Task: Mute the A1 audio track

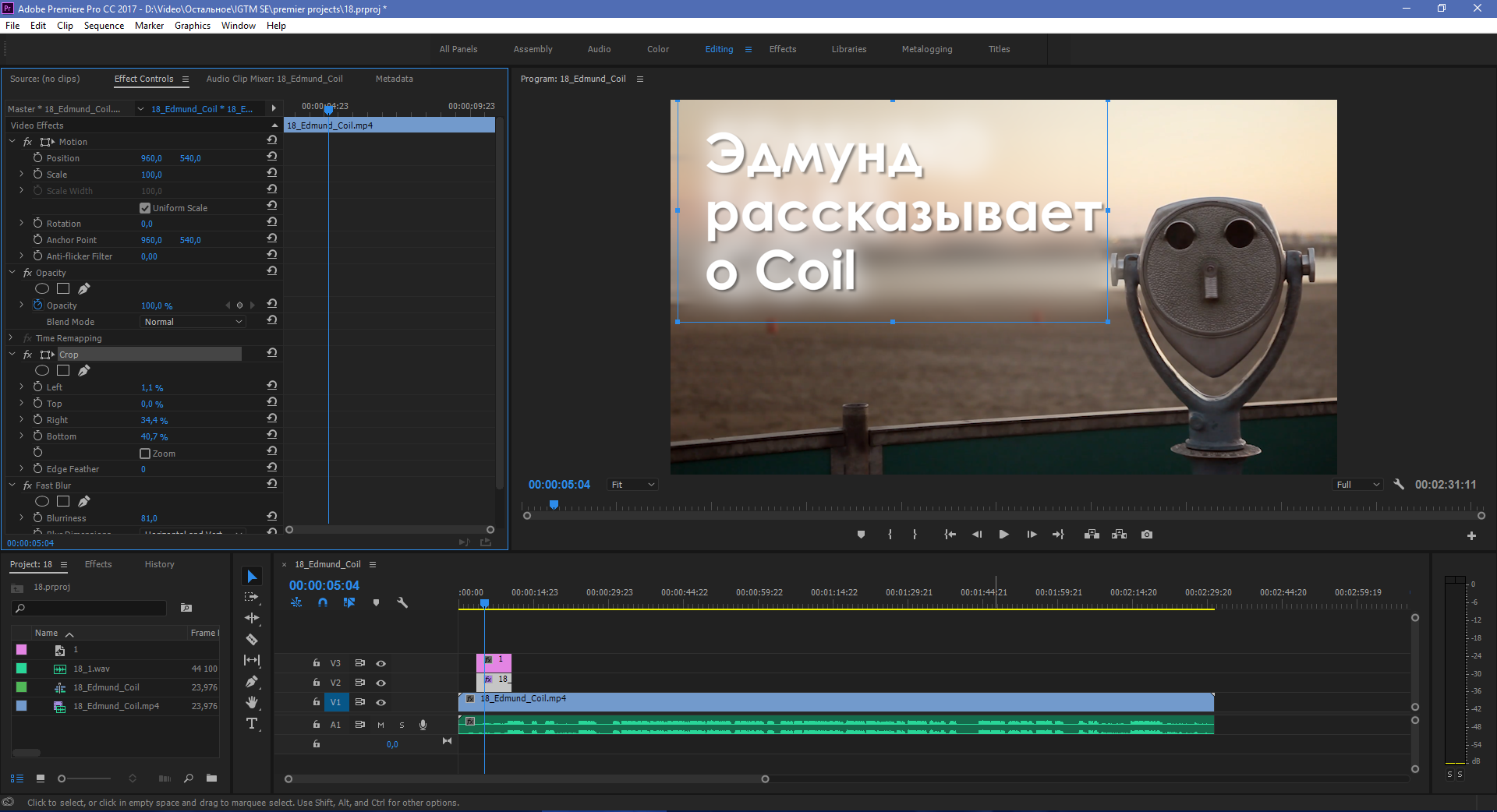Action: [380, 725]
